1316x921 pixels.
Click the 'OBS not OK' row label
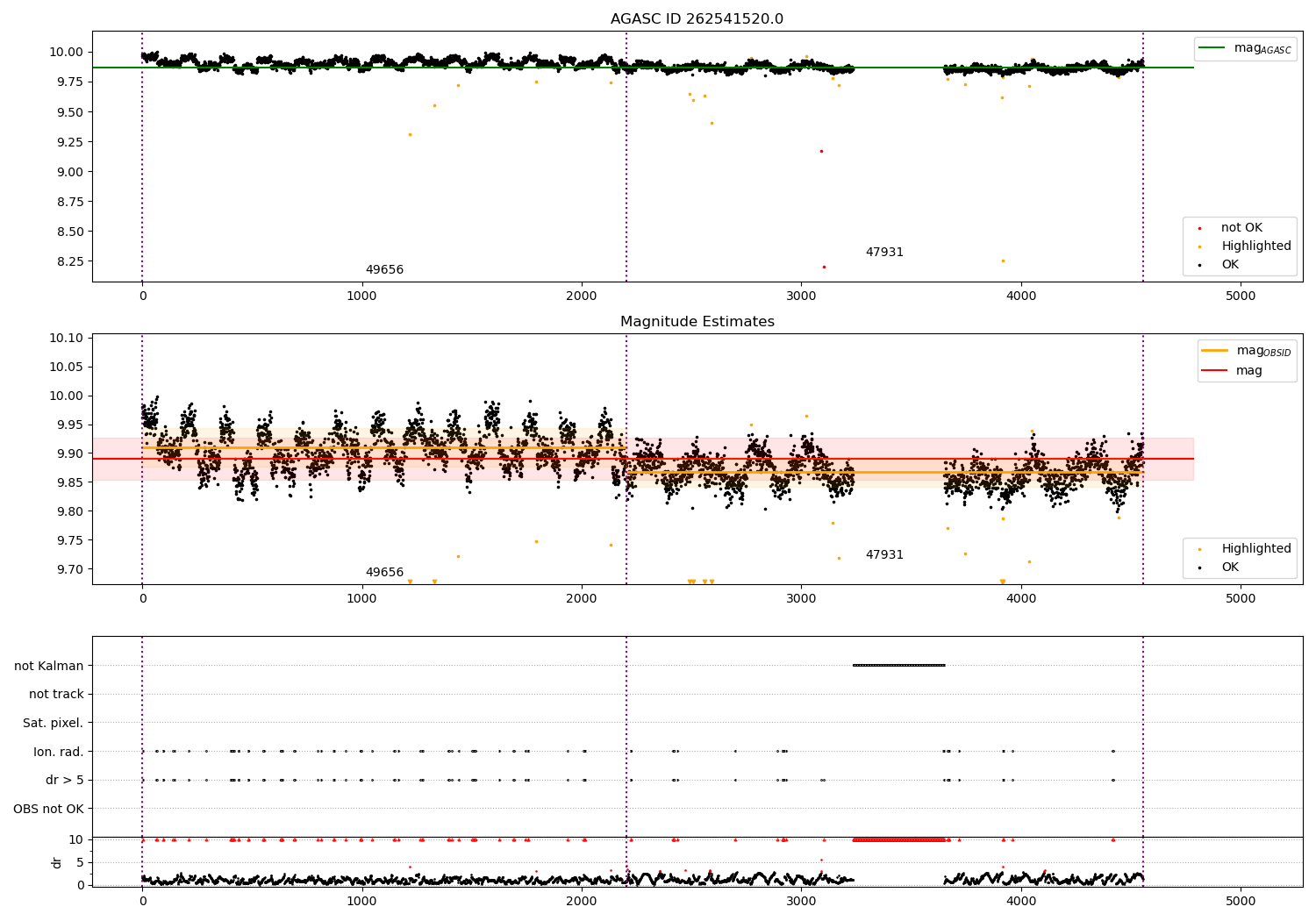(x=48, y=809)
